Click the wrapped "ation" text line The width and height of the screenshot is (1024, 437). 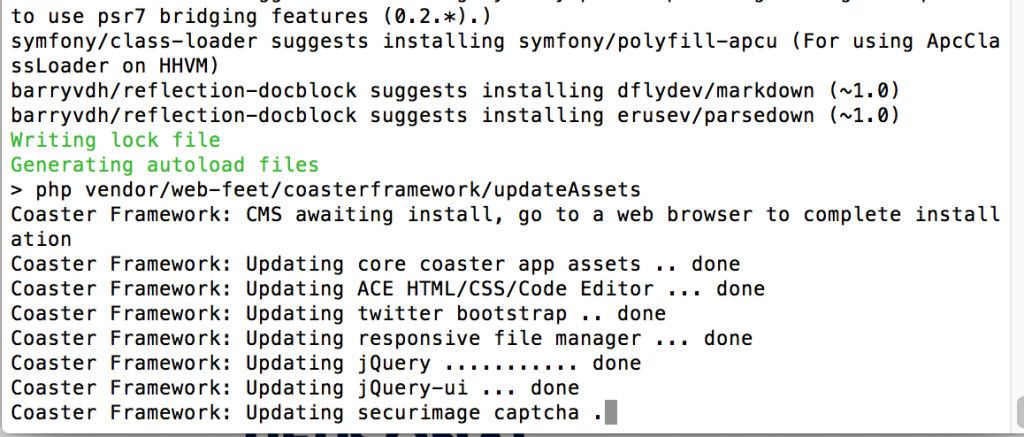pos(41,239)
